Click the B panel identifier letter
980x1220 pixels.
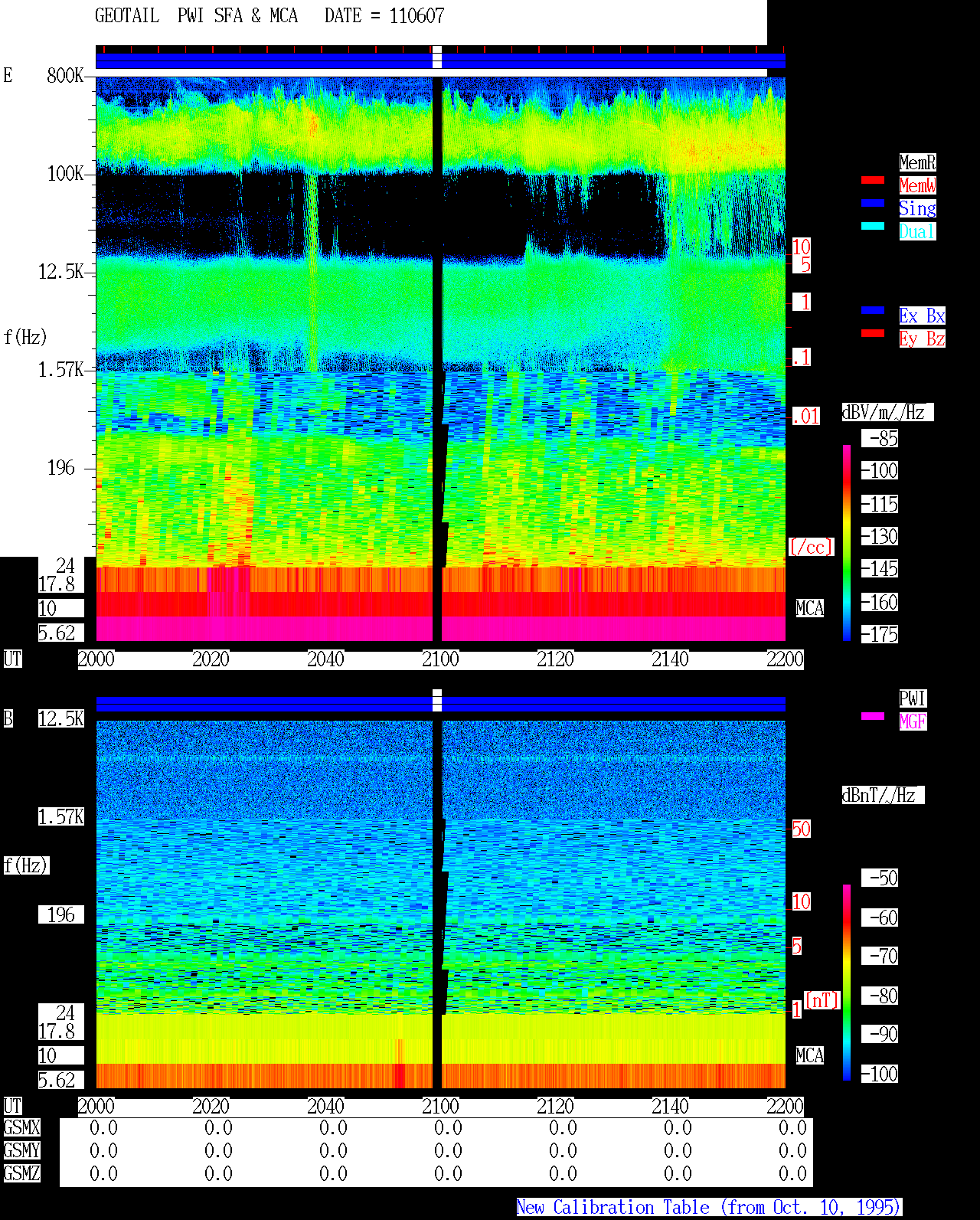coord(8,718)
